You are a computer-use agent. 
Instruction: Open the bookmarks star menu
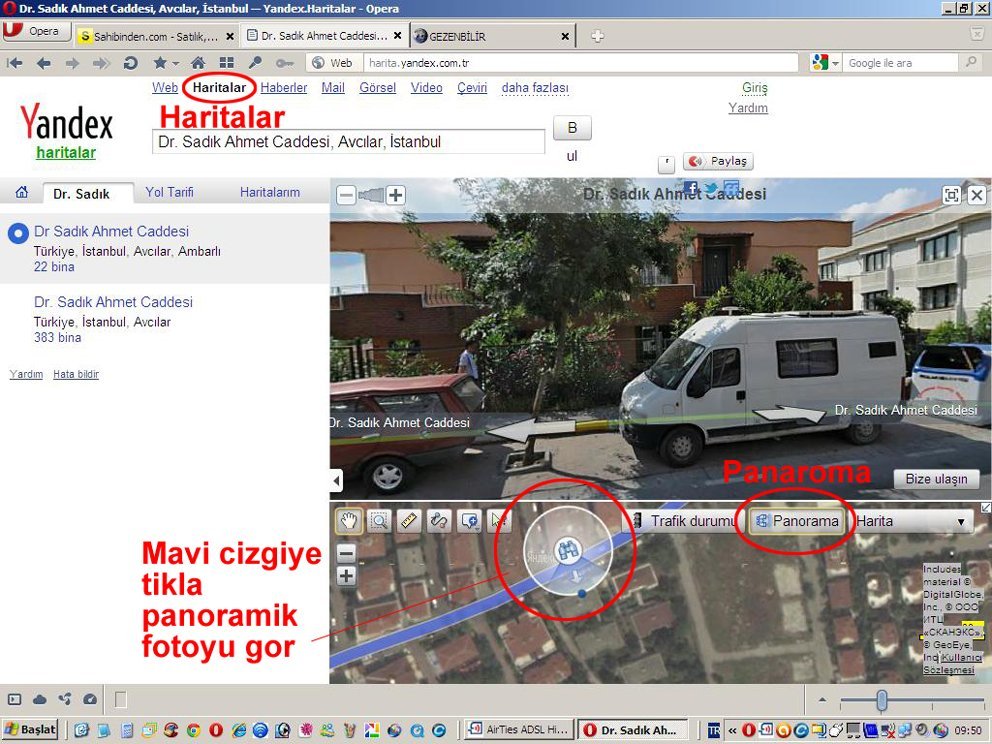pos(166,63)
